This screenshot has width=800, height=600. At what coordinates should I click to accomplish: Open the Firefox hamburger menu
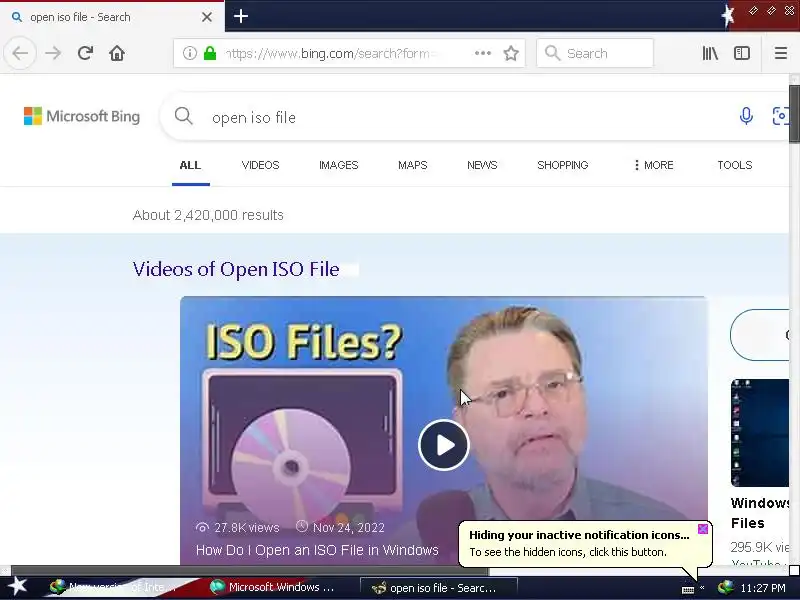pos(781,53)
